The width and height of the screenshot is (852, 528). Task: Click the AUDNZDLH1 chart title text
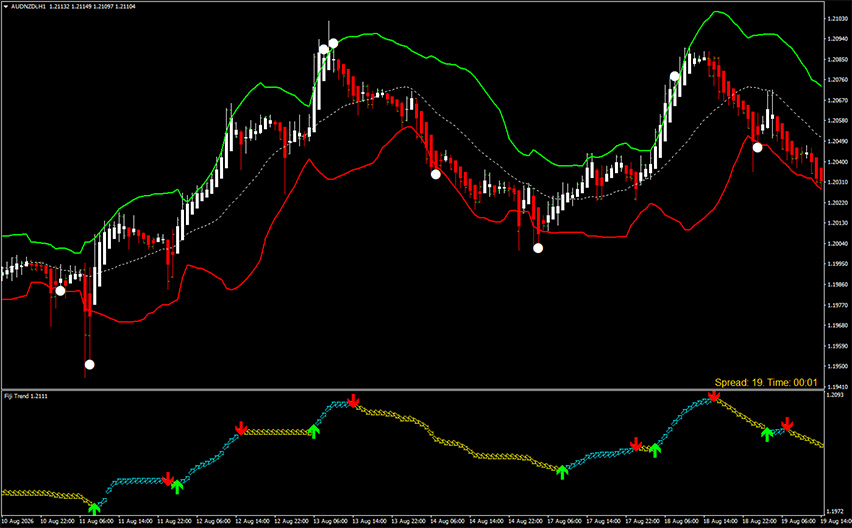coord(28,7)
